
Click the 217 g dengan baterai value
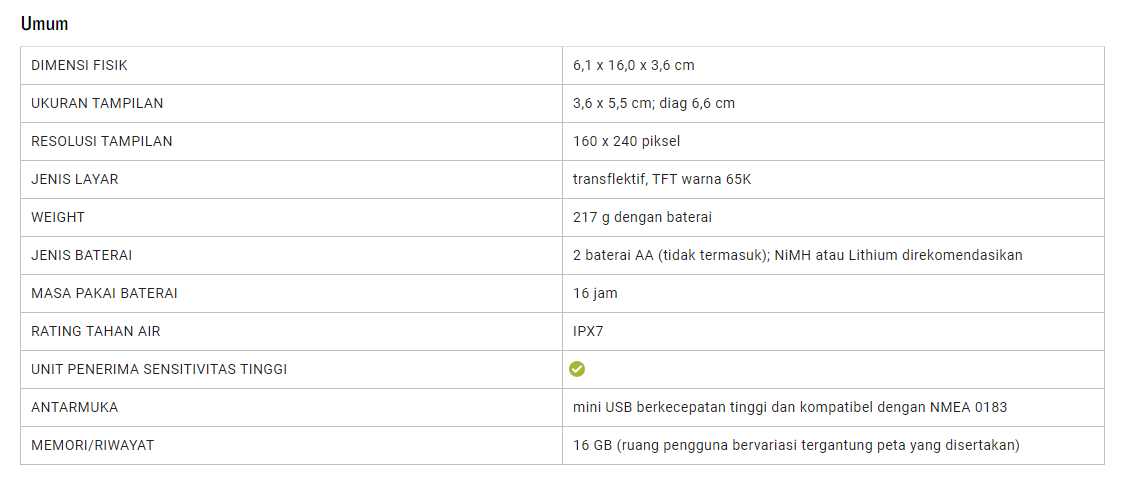click(642, 217)
